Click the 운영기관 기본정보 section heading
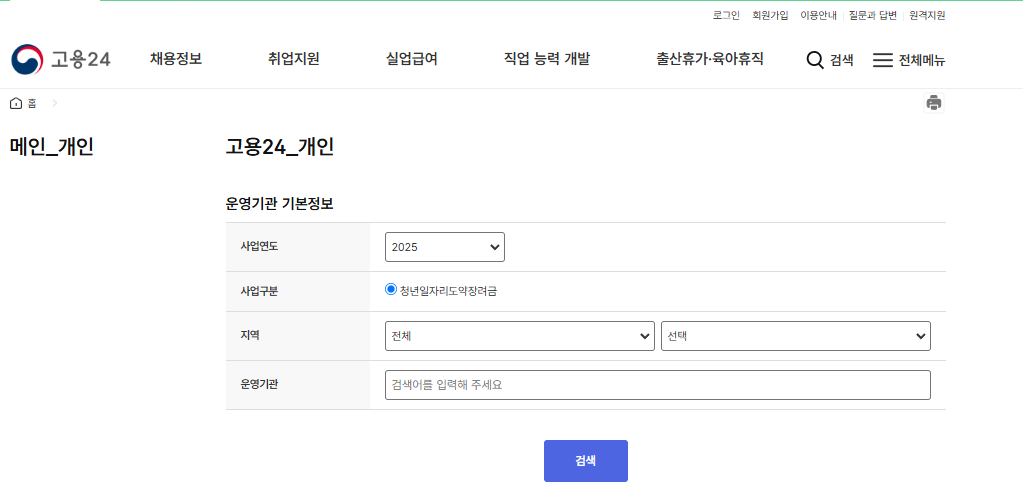 [x=280, y=204]
